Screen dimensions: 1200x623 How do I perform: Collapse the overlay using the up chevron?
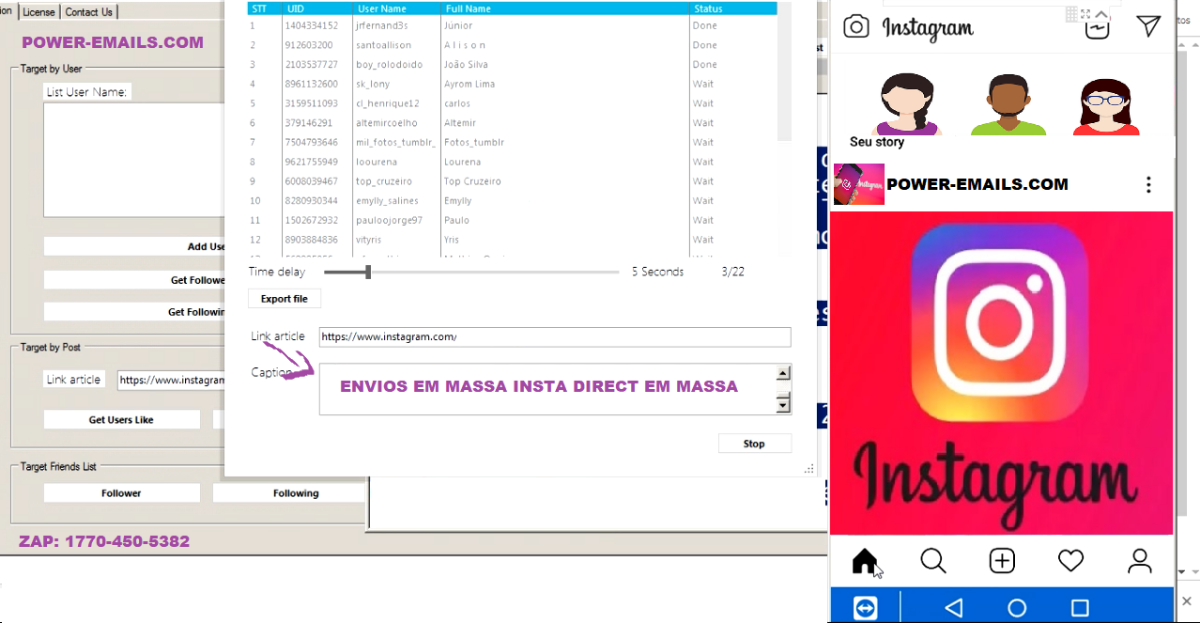tap(1103, 12)
